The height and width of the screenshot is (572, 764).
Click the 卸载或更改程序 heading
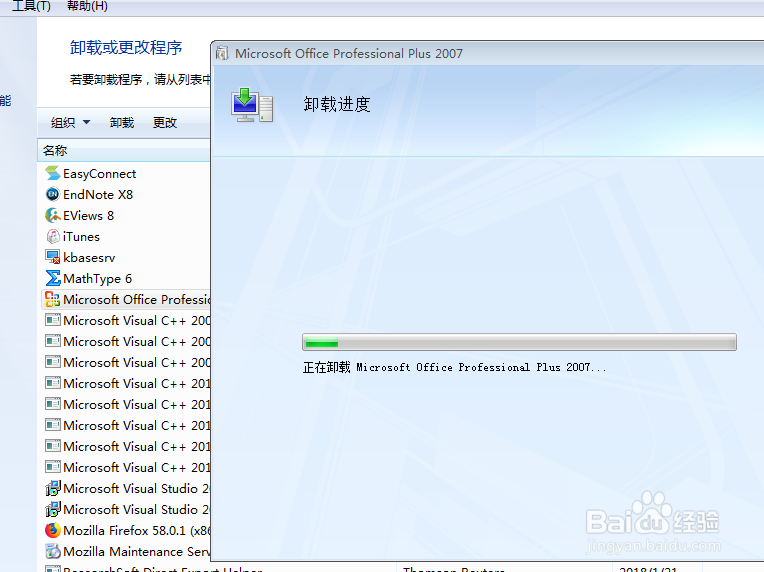tap(126, 48)
